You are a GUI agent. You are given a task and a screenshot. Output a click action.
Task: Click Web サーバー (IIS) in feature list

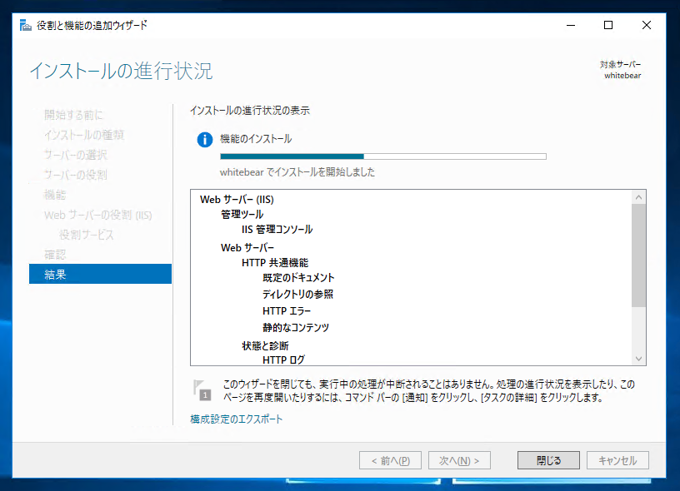pyautogui.click(x=237, y=200)
